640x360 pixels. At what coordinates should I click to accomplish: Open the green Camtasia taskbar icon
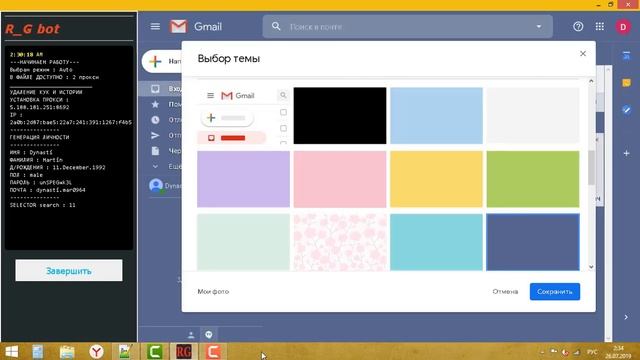point(154,351)
